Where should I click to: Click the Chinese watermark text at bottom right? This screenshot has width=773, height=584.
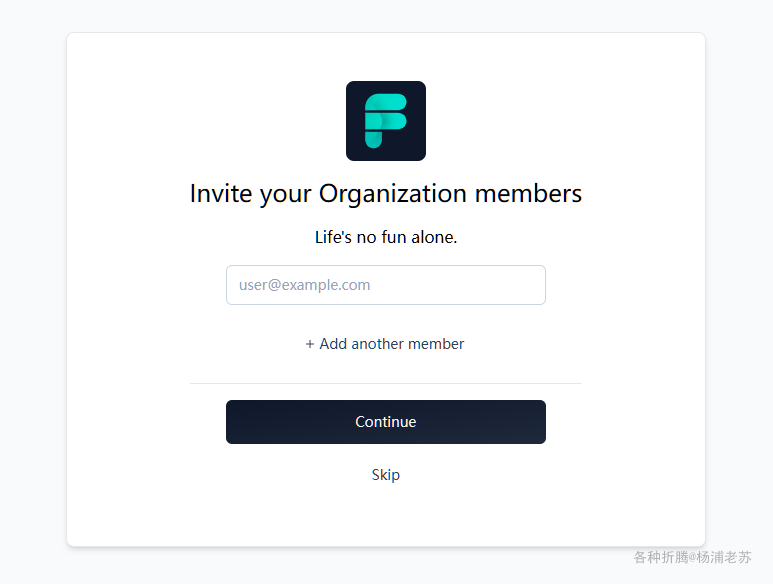692,557
